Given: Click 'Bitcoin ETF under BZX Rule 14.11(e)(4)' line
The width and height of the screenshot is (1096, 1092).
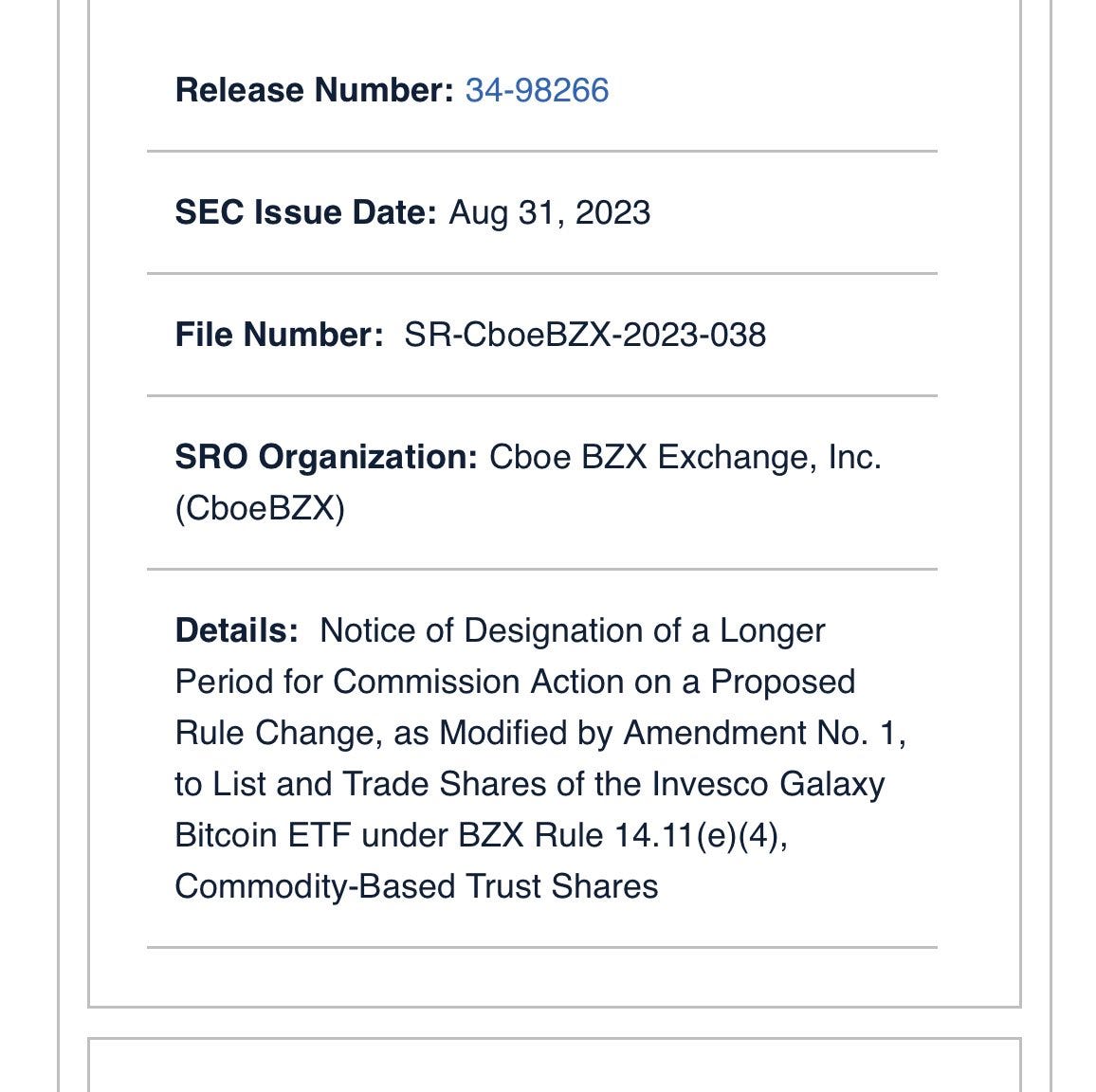Looking at the screenshot, I should click(x=482, y=835).
